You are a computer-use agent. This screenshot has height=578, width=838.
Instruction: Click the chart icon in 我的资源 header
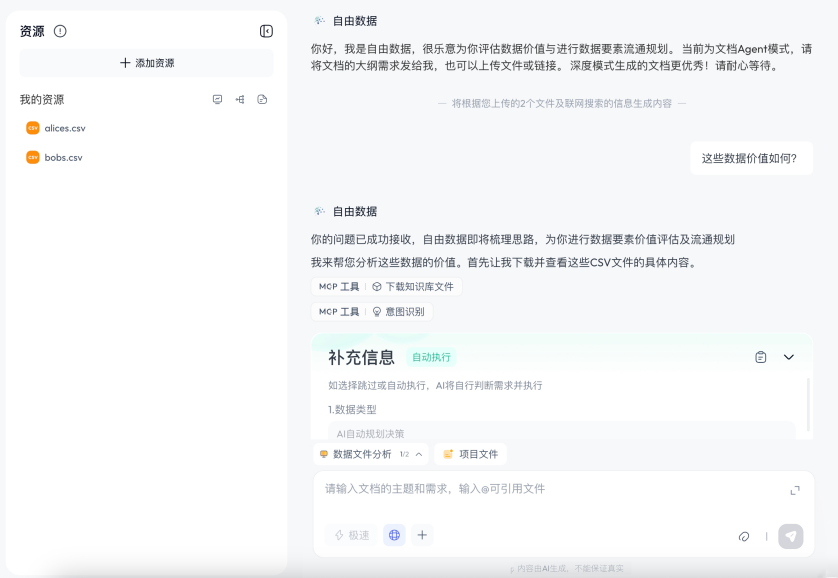[217, 99]
